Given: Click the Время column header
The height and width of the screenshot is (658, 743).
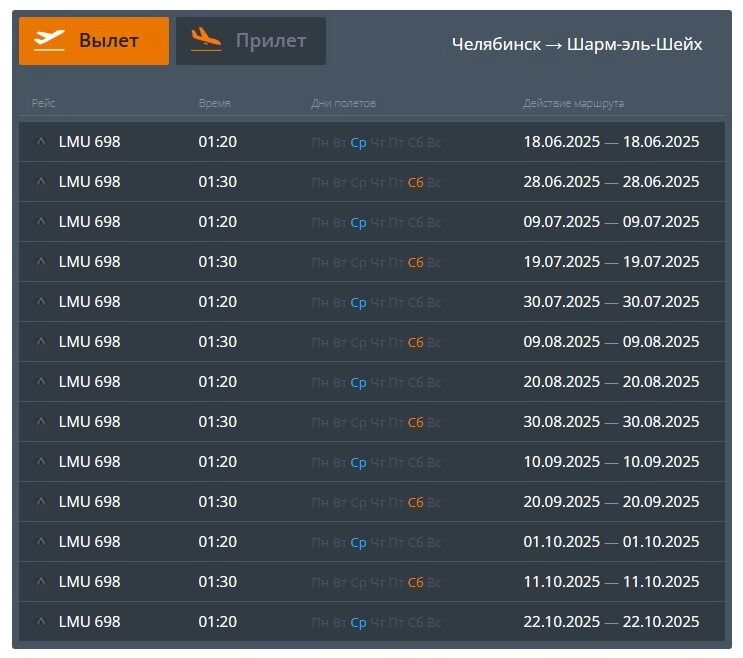Looking at the screenshot, I should [214, 104].
